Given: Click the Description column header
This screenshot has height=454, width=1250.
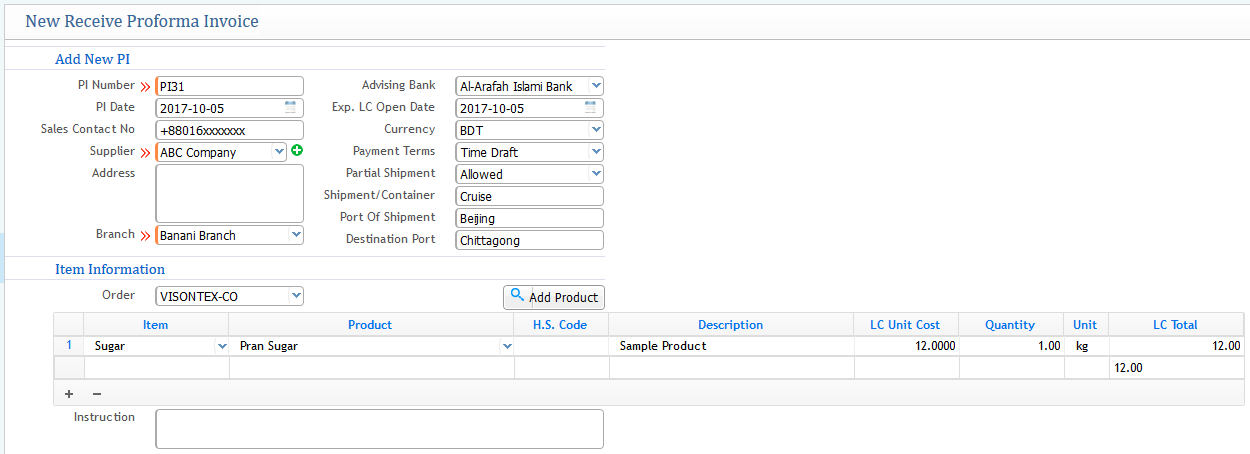Looking at the screenshot, I should pos(731,324).
